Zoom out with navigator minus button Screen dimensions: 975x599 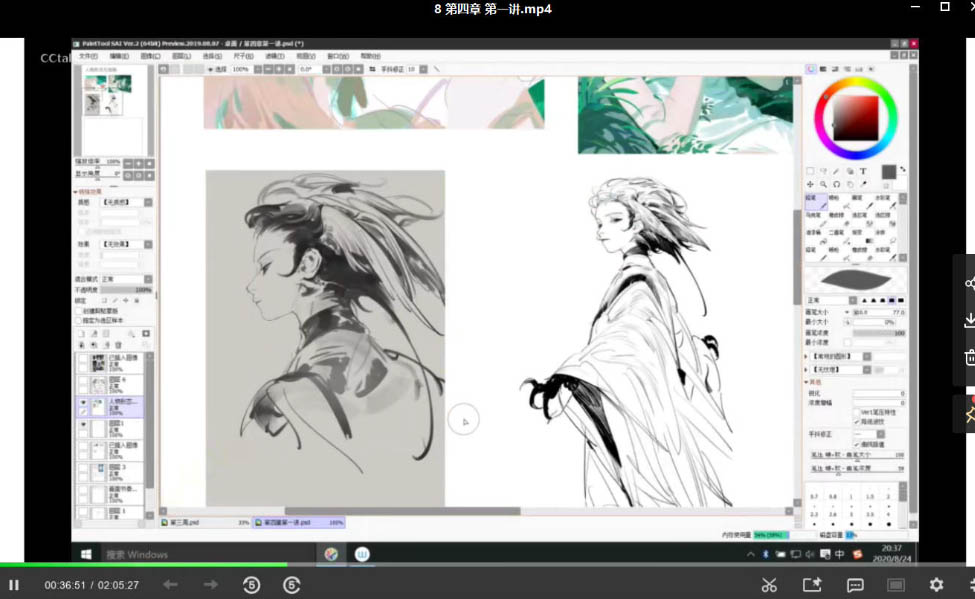128,164
